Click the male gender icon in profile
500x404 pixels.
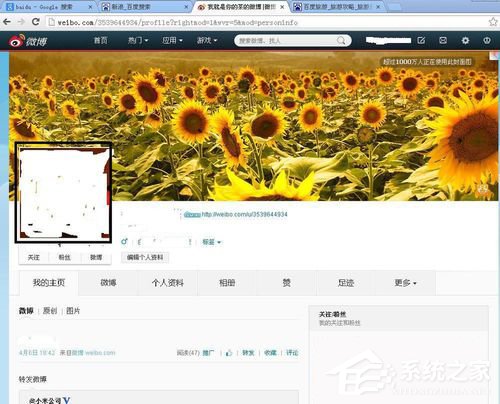[124, 241]
